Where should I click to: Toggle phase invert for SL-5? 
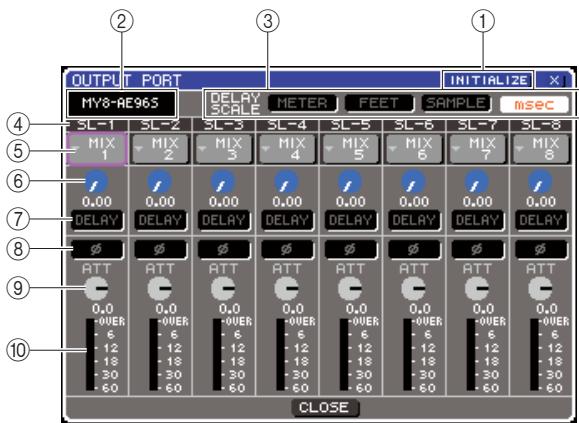(351, 250)
